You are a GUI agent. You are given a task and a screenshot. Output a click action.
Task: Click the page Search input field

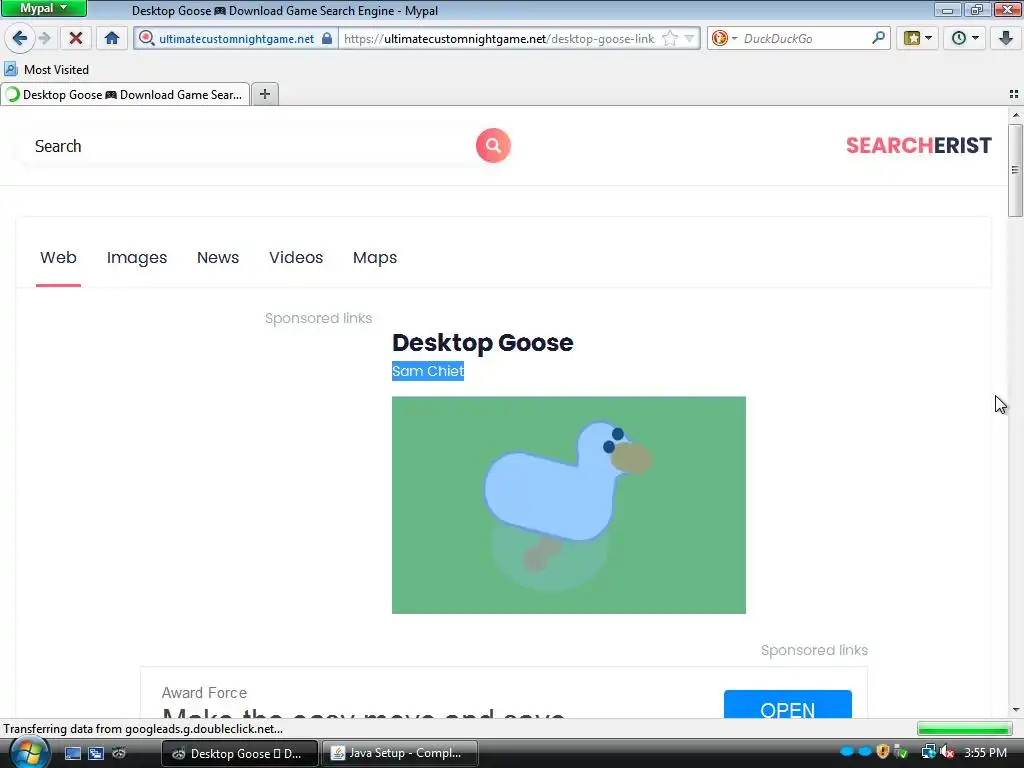click(250, 146)
